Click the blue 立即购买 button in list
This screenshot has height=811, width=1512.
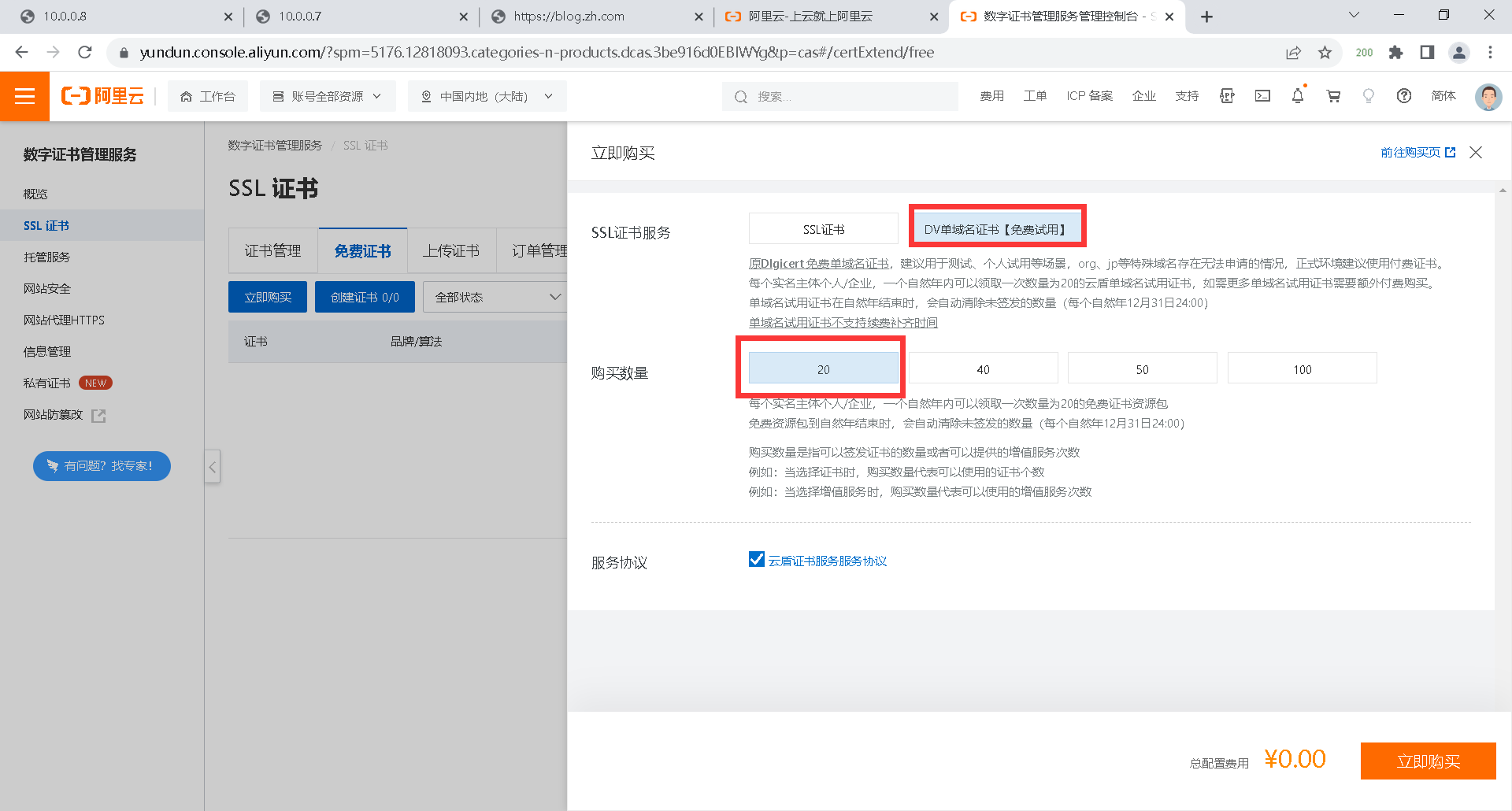pos(268,297)
